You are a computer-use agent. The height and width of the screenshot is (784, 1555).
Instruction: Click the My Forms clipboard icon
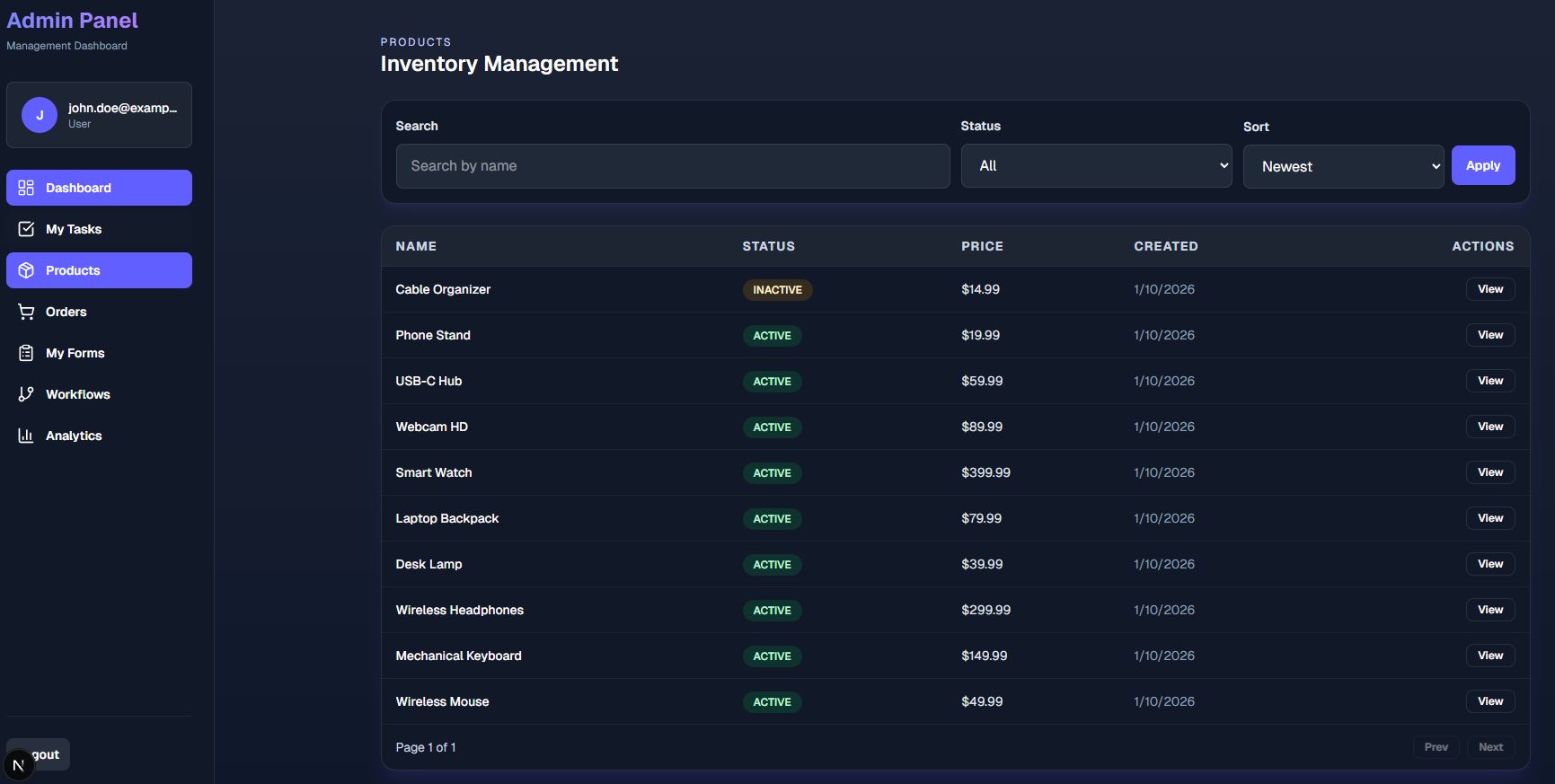(x=26, y=353)
